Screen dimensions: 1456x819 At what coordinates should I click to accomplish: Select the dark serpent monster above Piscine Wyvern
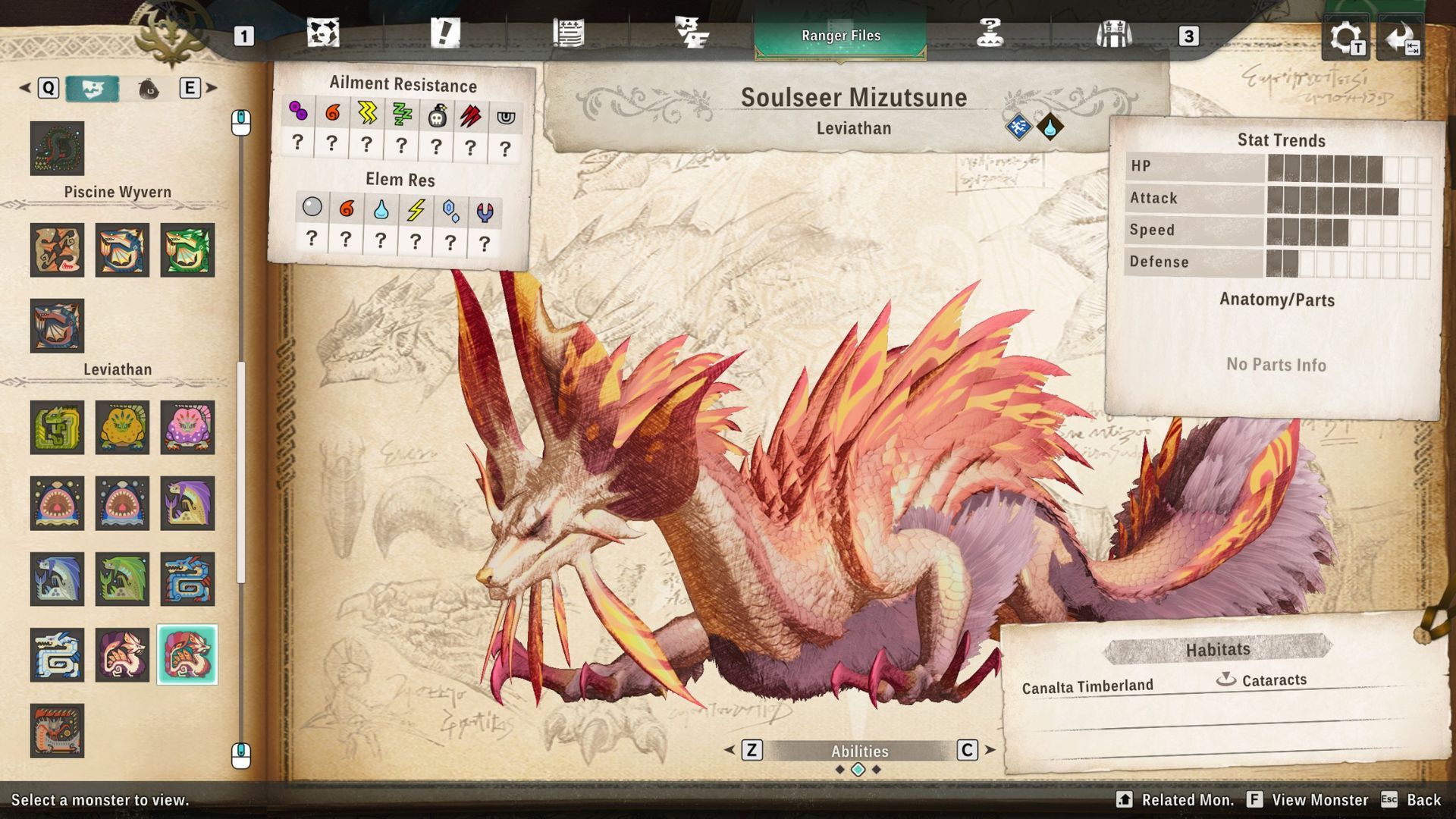tap(57, 149)
